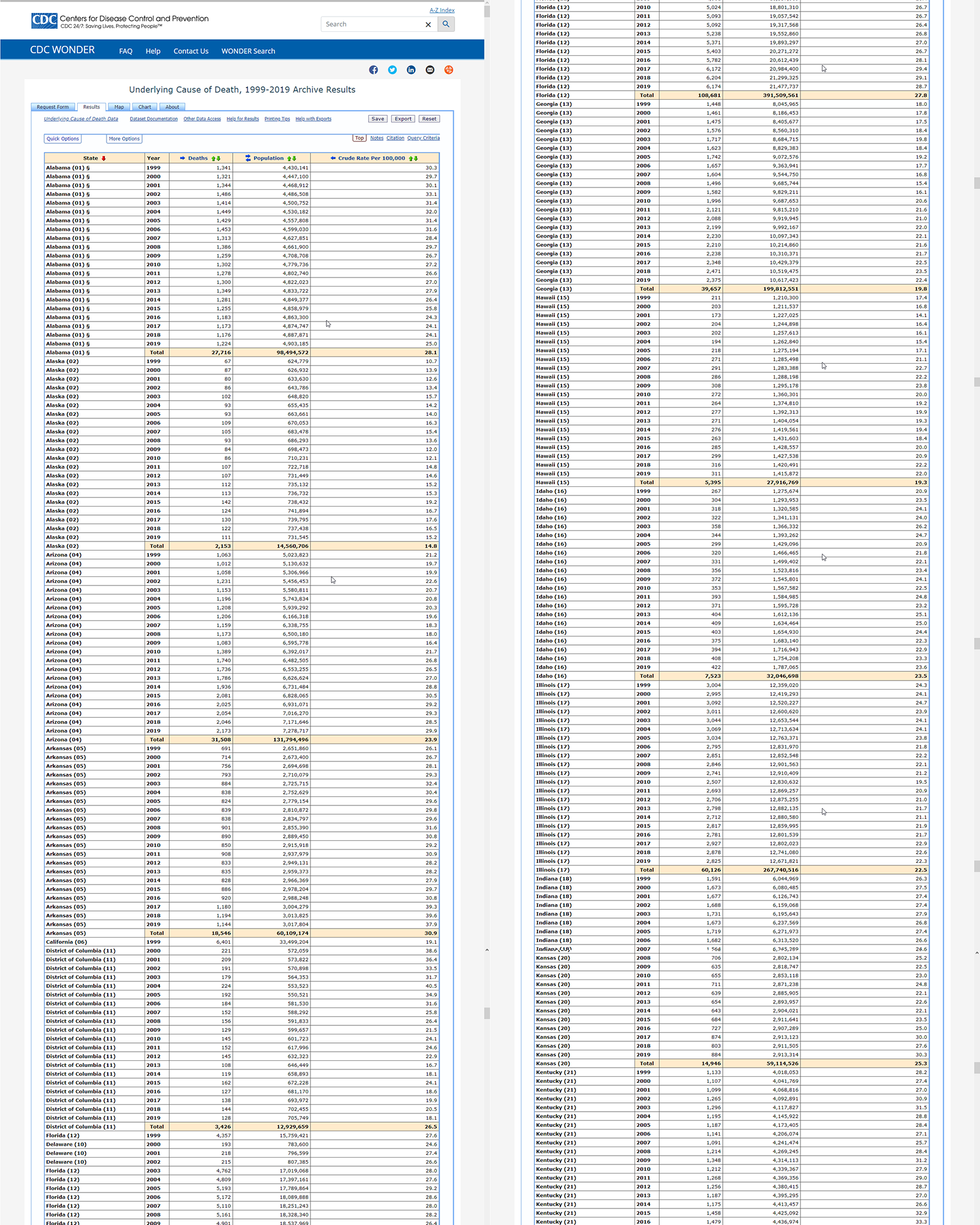Viewport: 980px width, 1225px height.
Task: Switch to the Chart tab
Action: click(145, 107)
